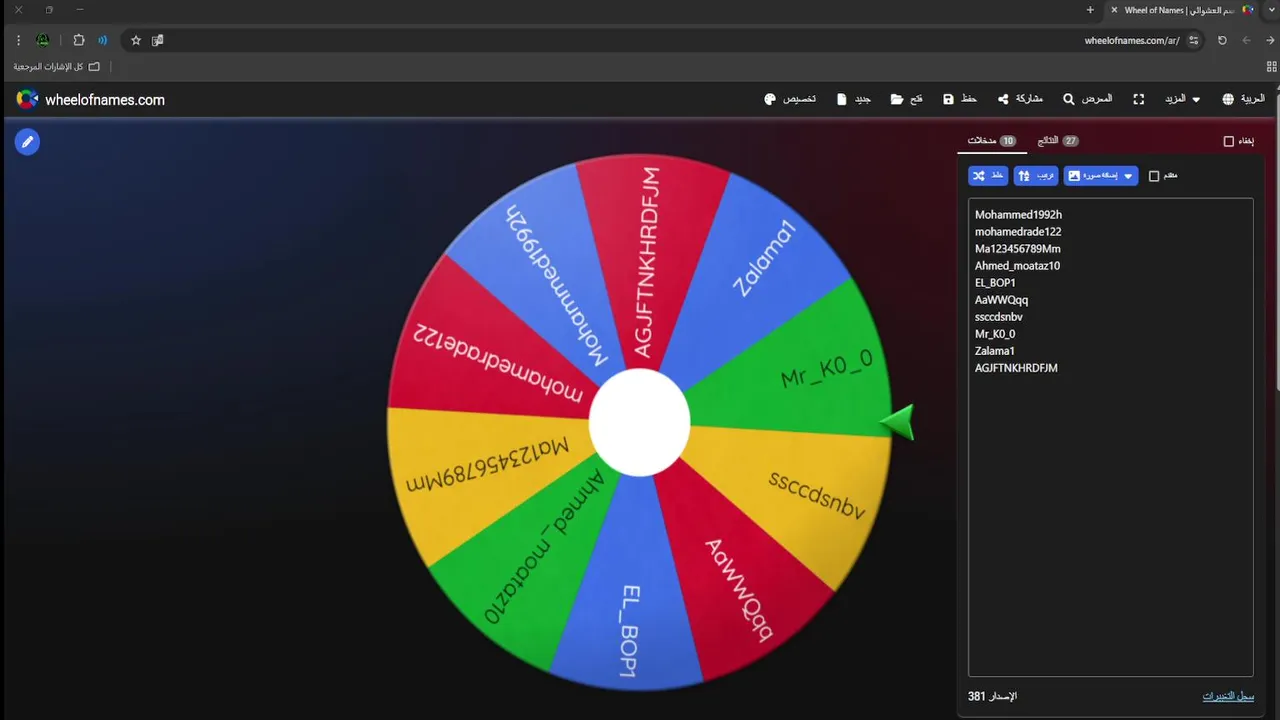Enter fullscreen mode
The width and height of the screenshot is (1280, 720).
[x=1138, y=99]
